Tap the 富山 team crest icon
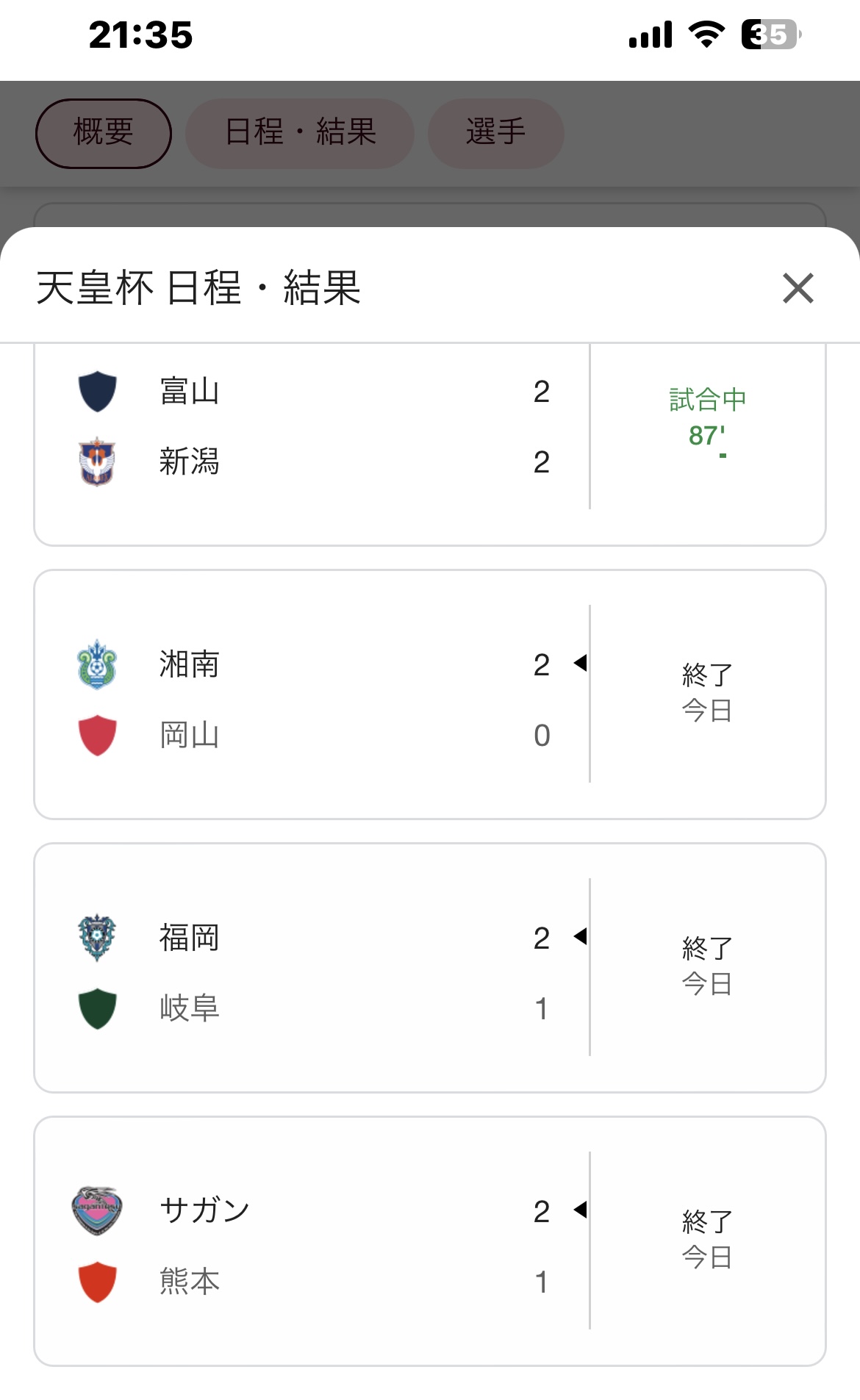This screenshot has height=1400, width=860. (x=98, y=391)
